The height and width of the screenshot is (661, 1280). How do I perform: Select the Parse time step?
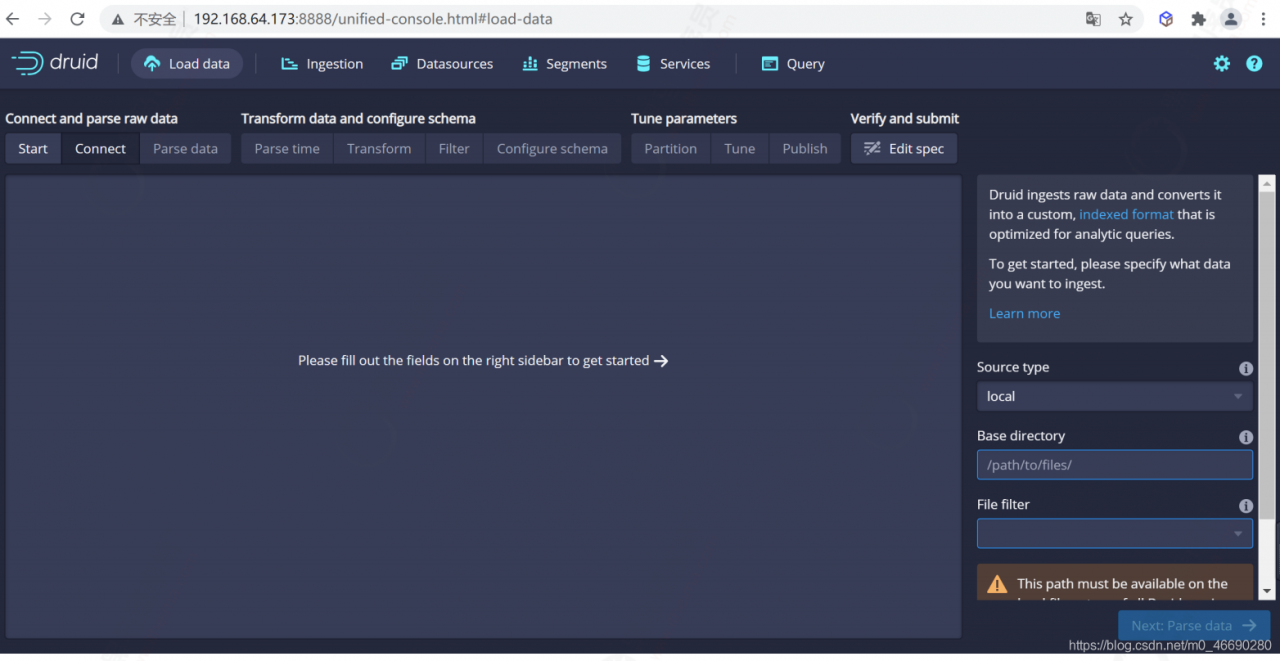pyautogui.click(x=287, y=148)
